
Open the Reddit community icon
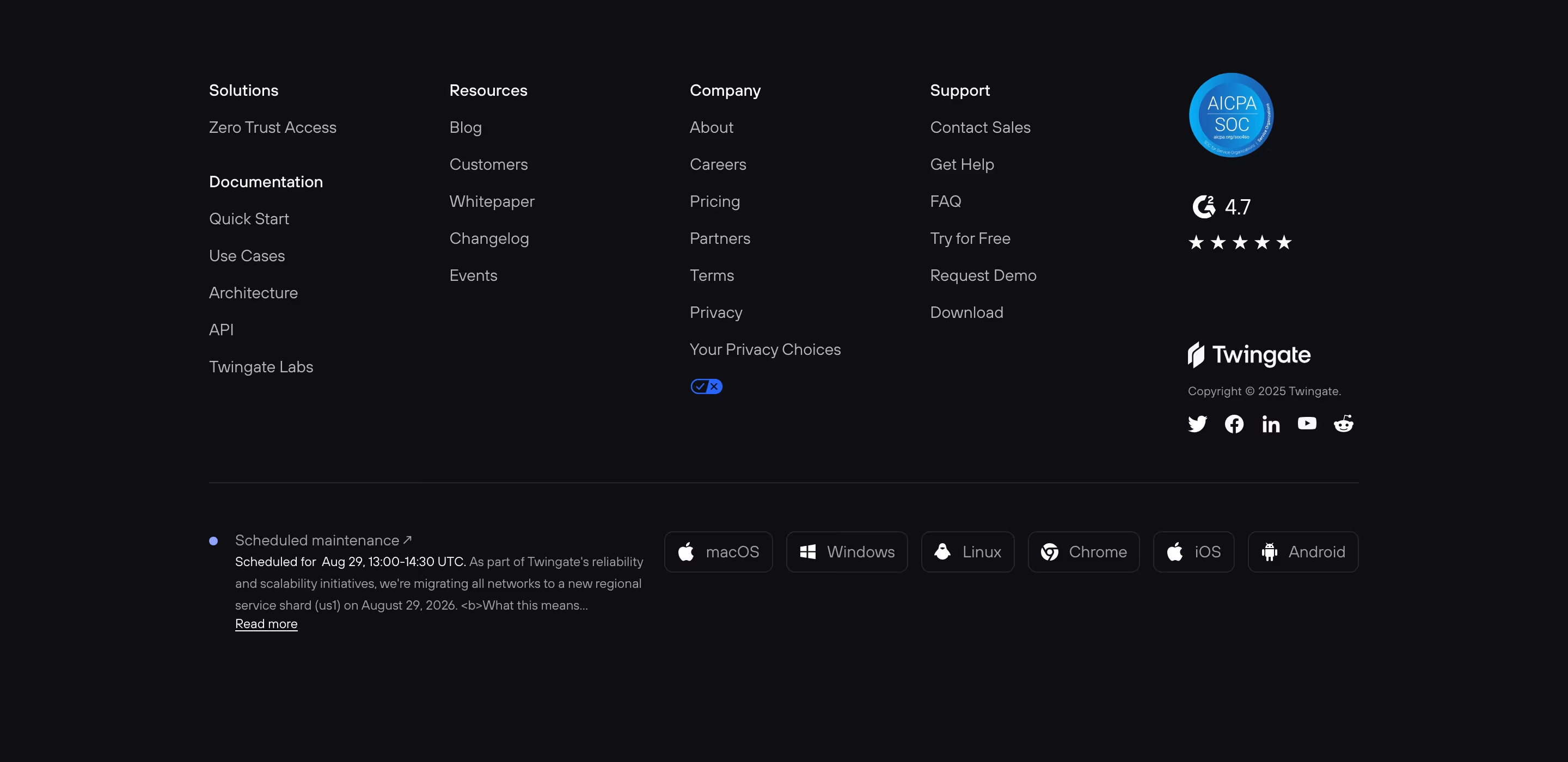coord(1343,423)
